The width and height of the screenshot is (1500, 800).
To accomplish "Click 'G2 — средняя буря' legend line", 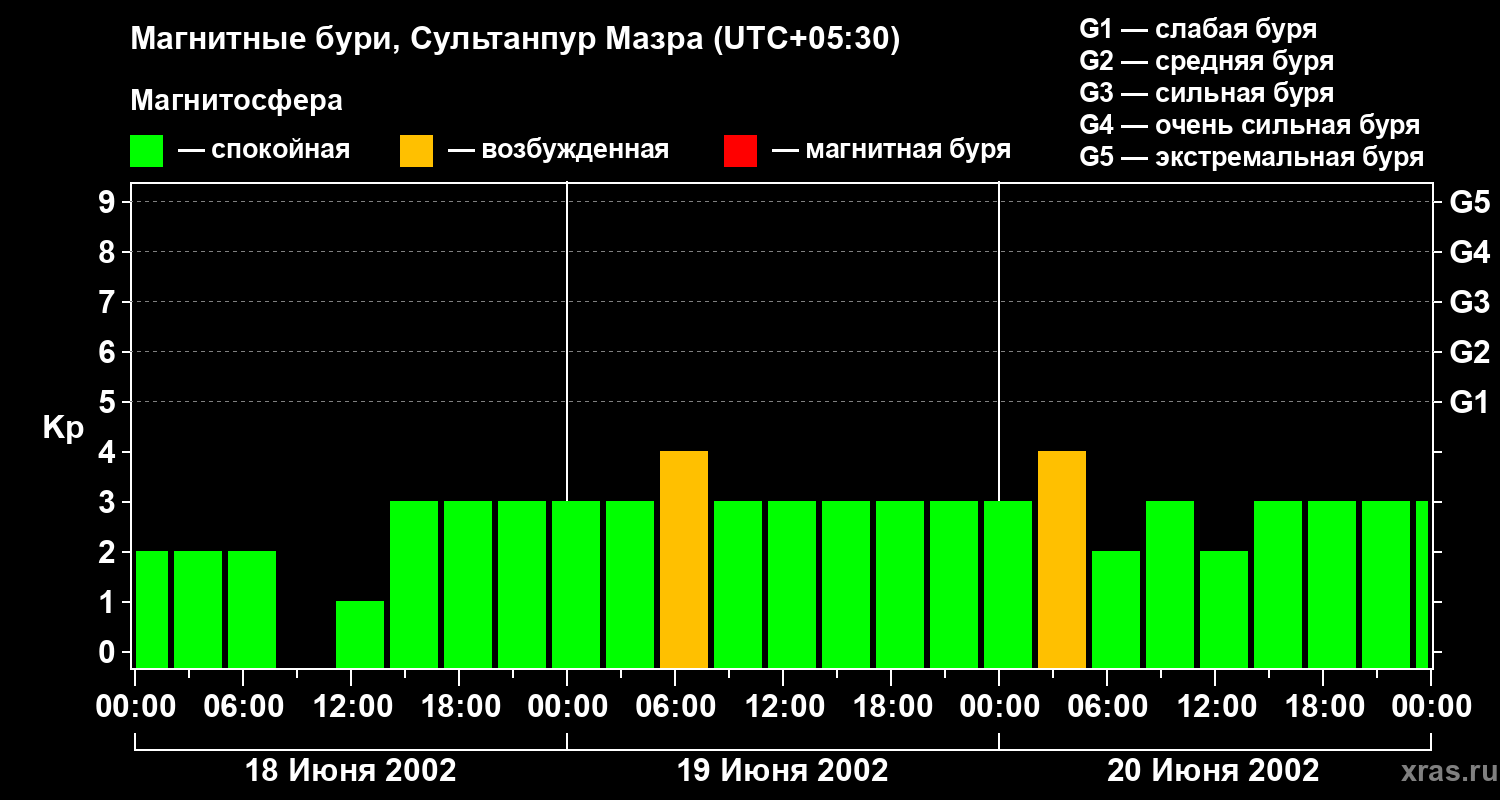I will [1207, 61].
